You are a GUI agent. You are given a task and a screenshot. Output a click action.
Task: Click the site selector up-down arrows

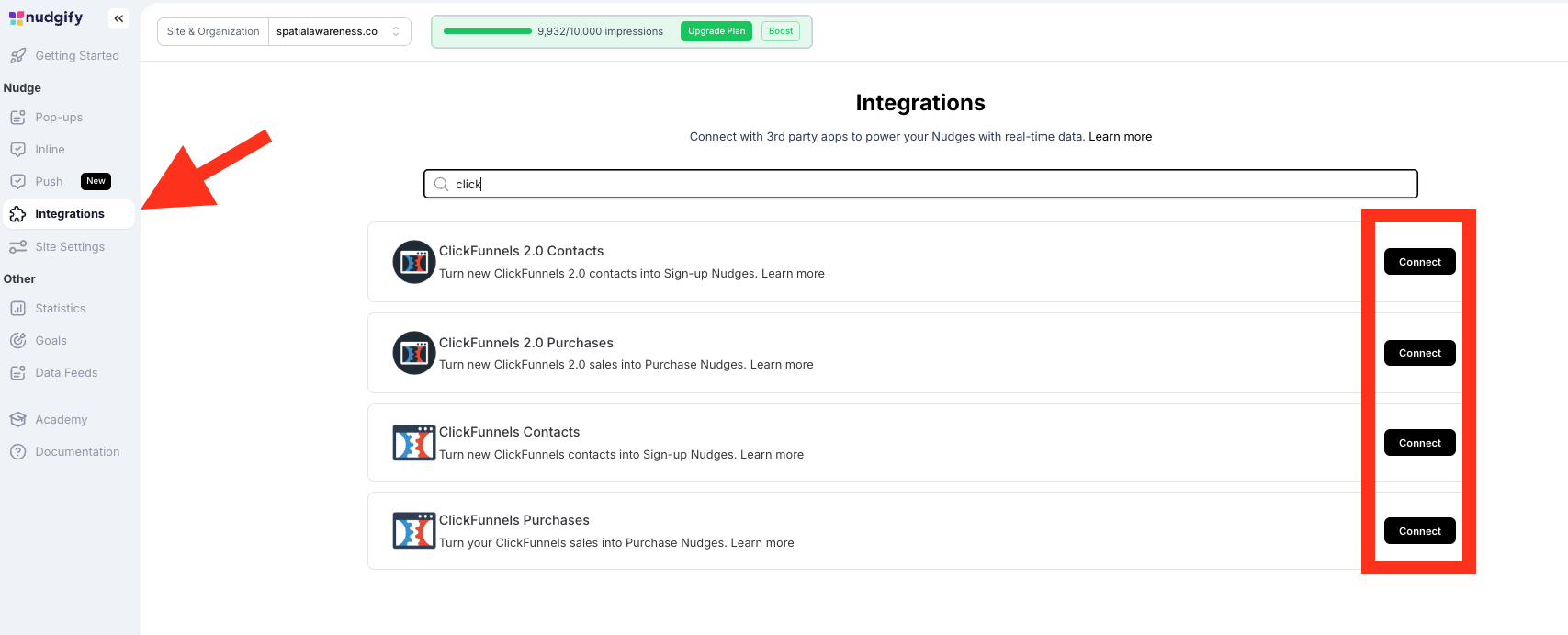[396, 31]
